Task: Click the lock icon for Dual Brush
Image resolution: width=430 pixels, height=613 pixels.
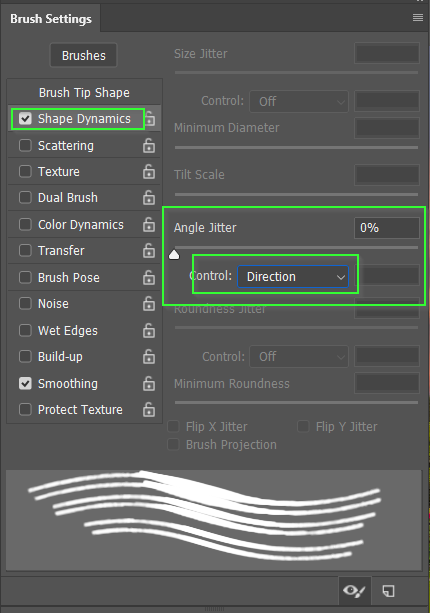Action: 149,198
